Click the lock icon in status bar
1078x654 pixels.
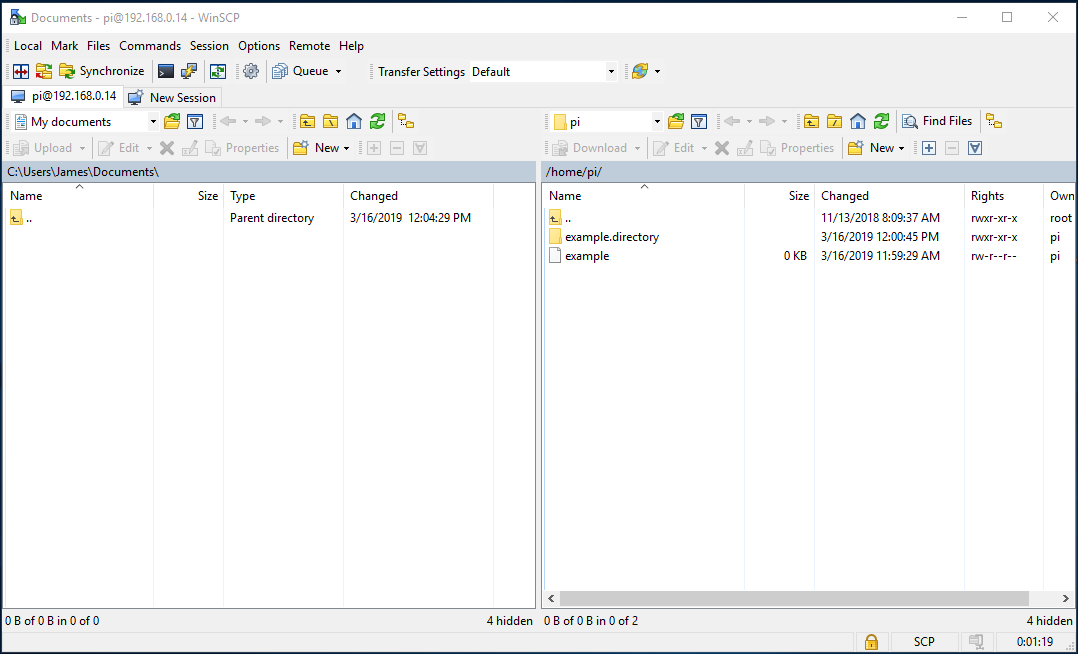(871, 642)
